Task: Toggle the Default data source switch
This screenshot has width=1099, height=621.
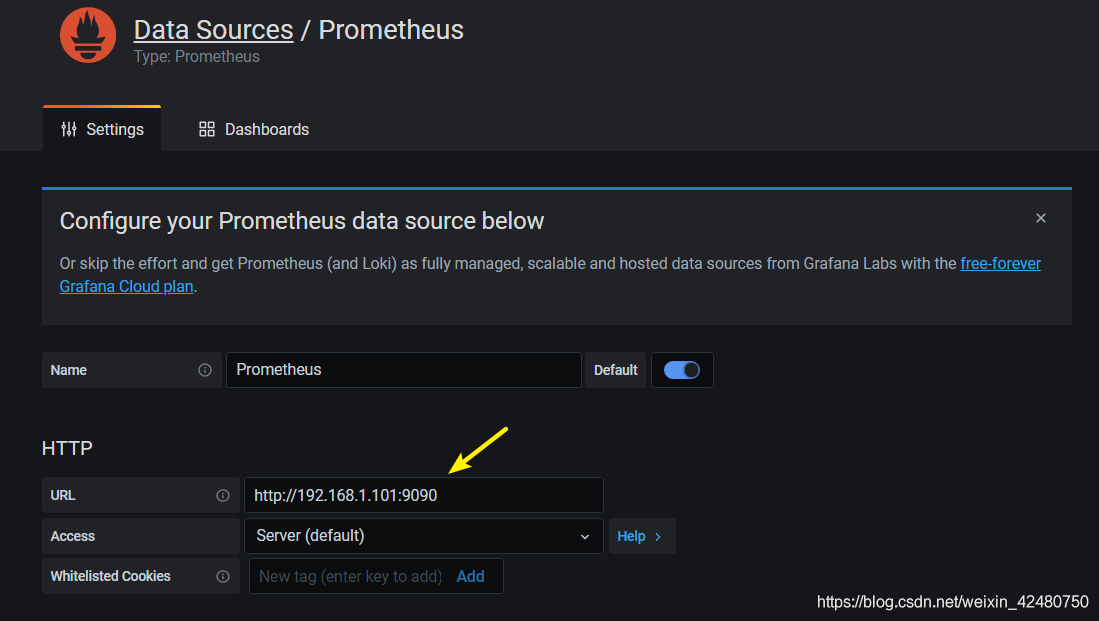Action: [x=682, y=370]
